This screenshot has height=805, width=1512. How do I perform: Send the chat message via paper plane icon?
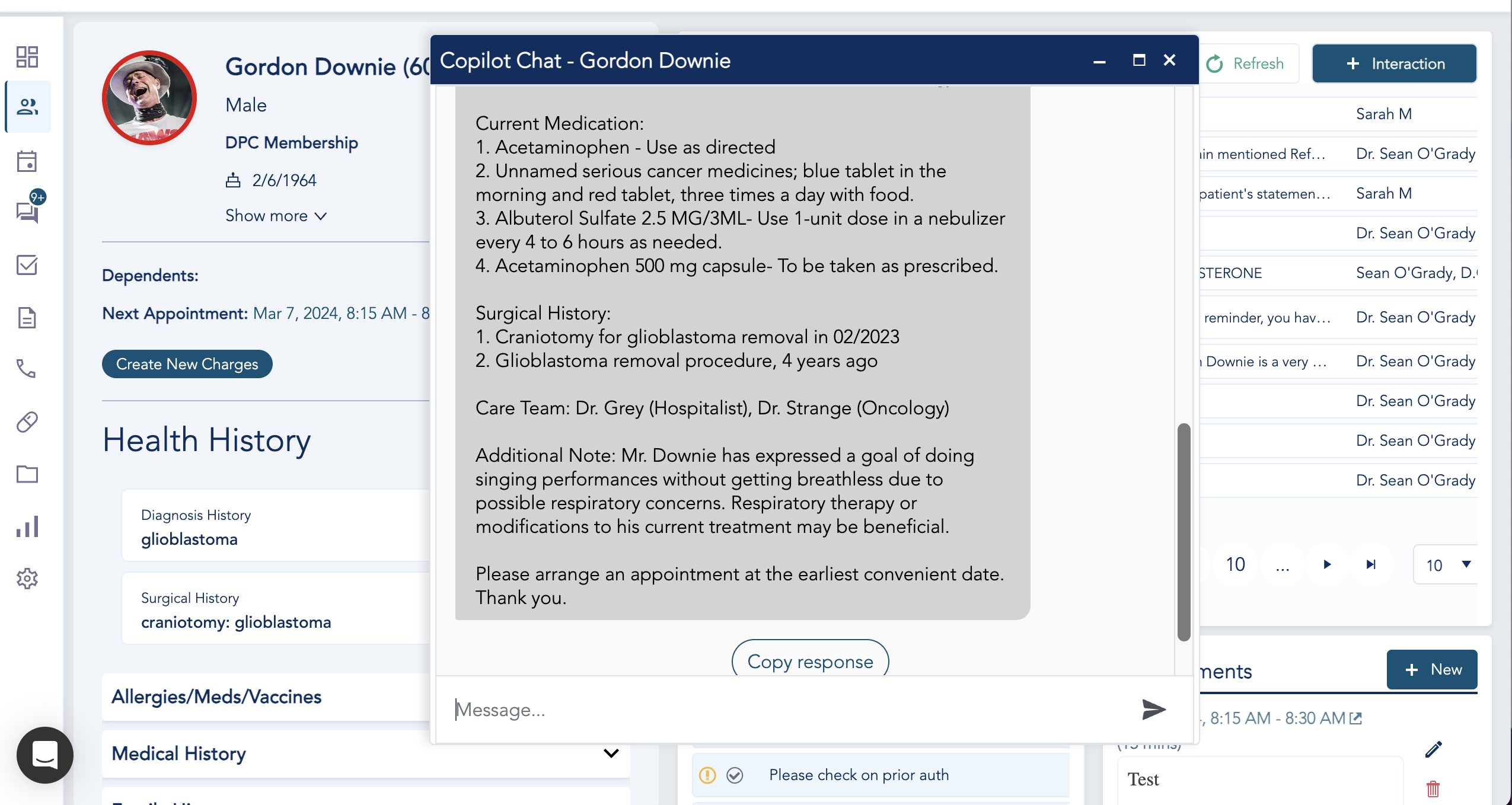pos(1153,709)
